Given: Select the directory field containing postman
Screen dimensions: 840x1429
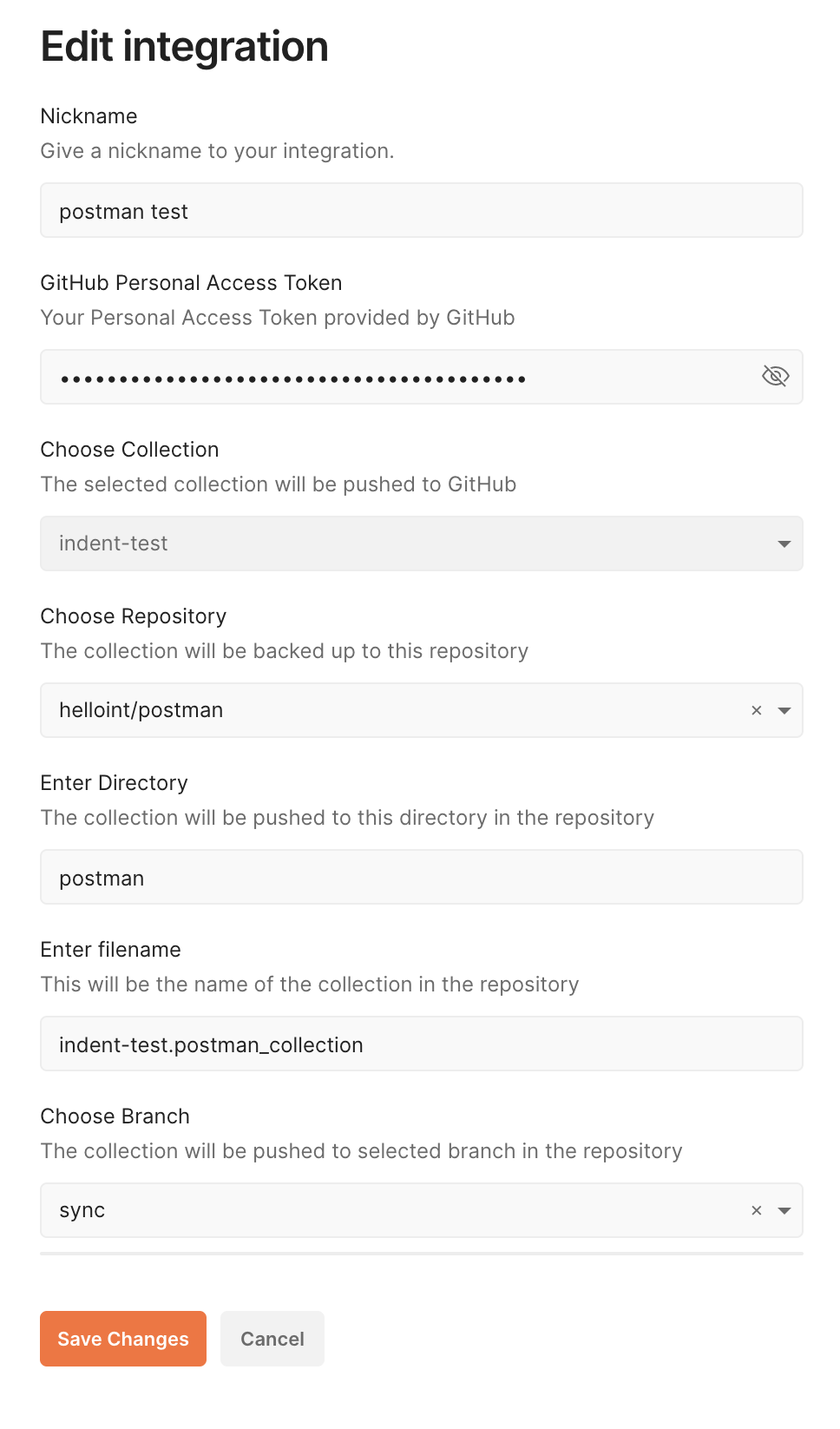Looking at the screenshot, I should (421, 877).
